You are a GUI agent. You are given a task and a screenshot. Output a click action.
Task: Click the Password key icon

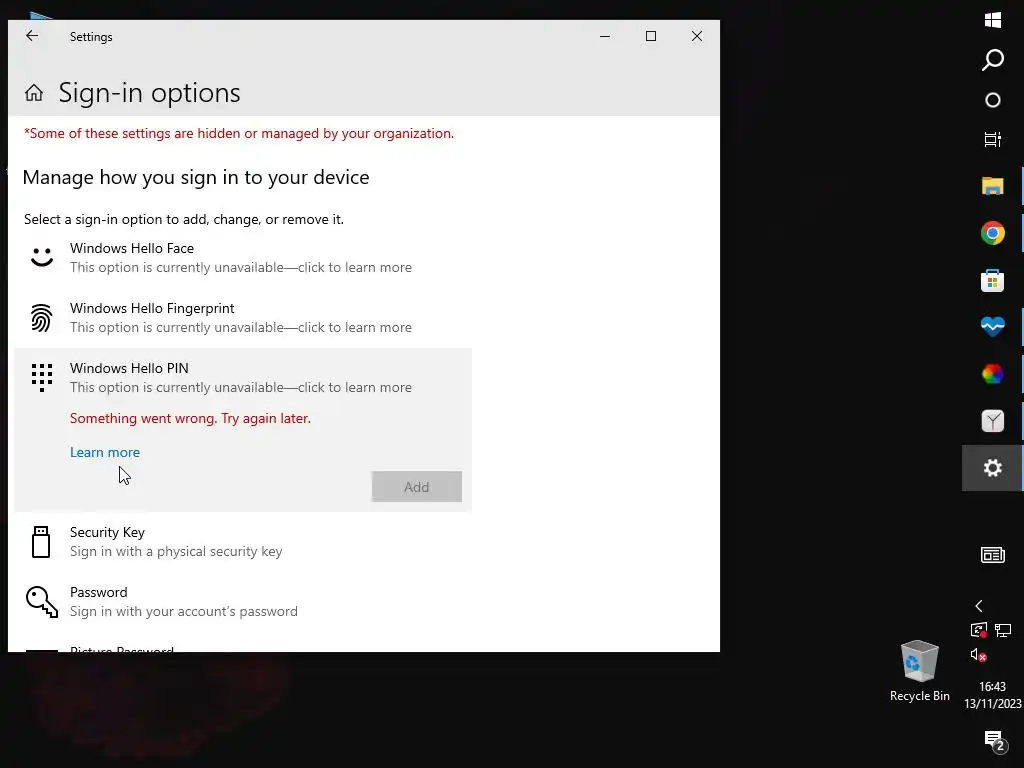[42, 601]
